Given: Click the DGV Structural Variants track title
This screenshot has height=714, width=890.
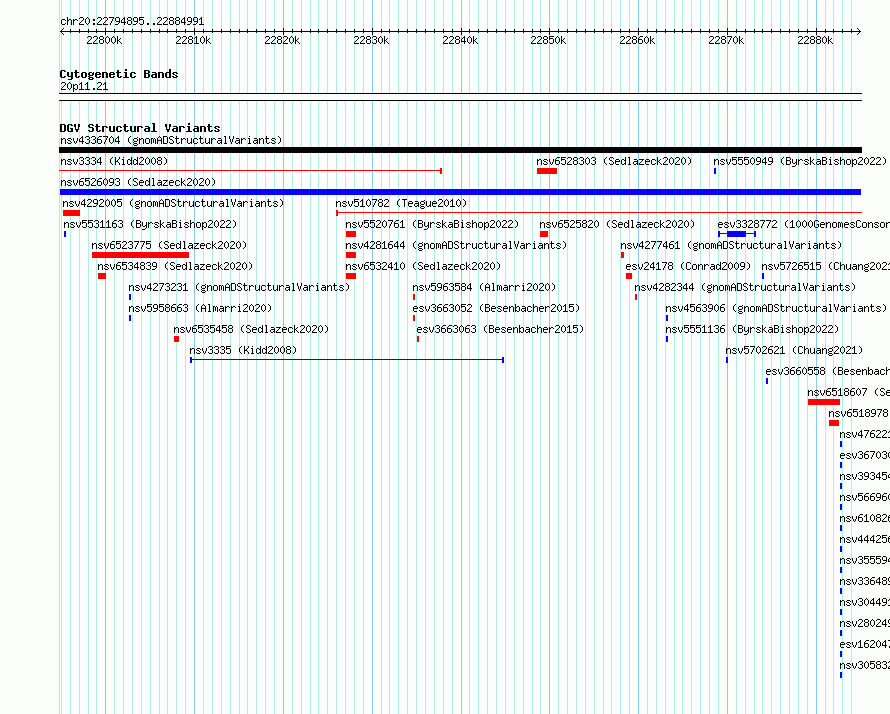Looking at the screenshot, I should (140, 128).
